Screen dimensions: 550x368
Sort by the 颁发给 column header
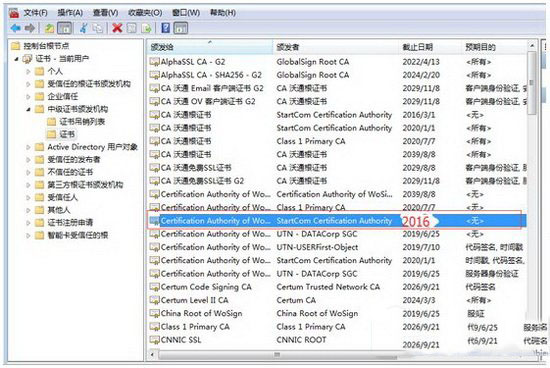[210, 47]
